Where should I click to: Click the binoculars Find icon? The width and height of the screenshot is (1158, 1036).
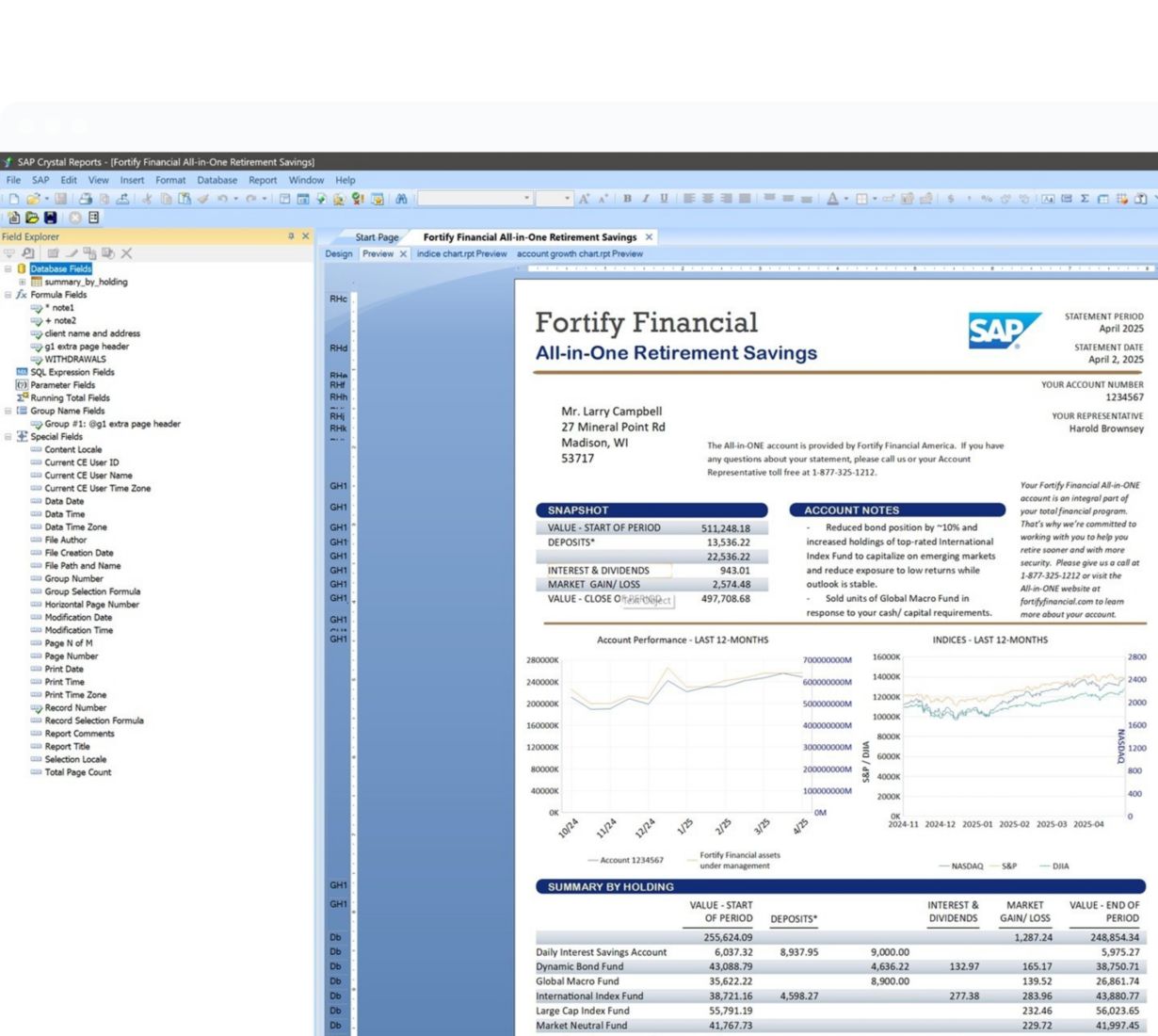[x=401, y=199]
